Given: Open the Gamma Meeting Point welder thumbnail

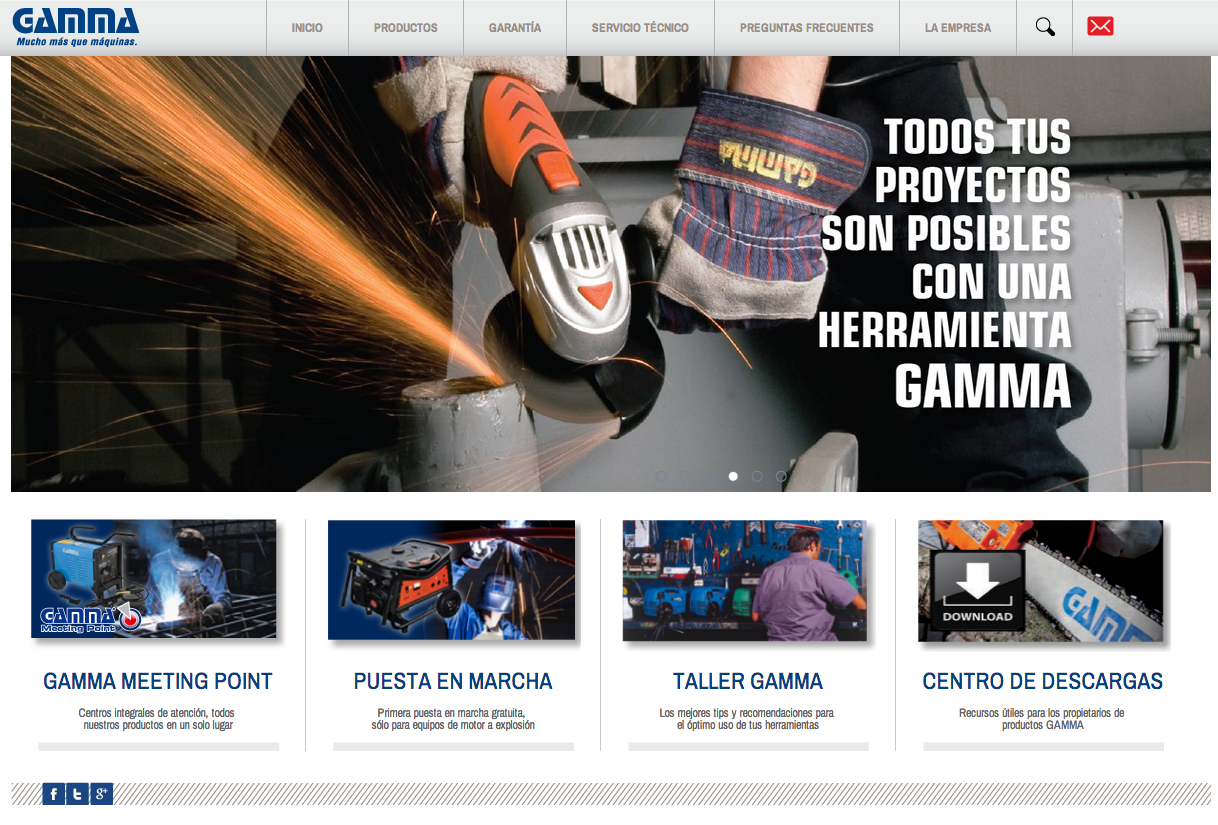Looking at the screenshot, I should click(154, 579).
